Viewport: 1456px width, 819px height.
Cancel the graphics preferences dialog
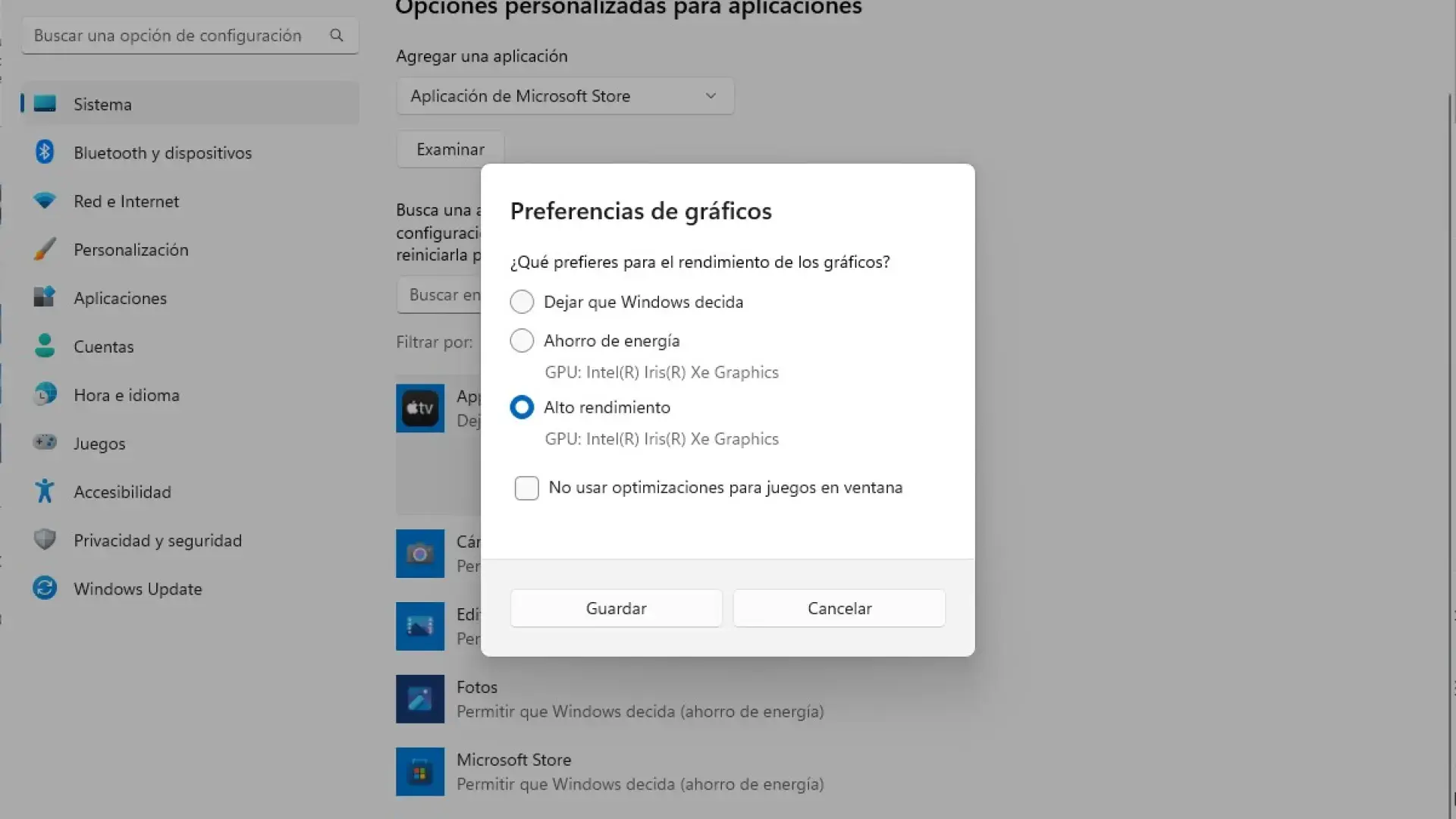839,607
